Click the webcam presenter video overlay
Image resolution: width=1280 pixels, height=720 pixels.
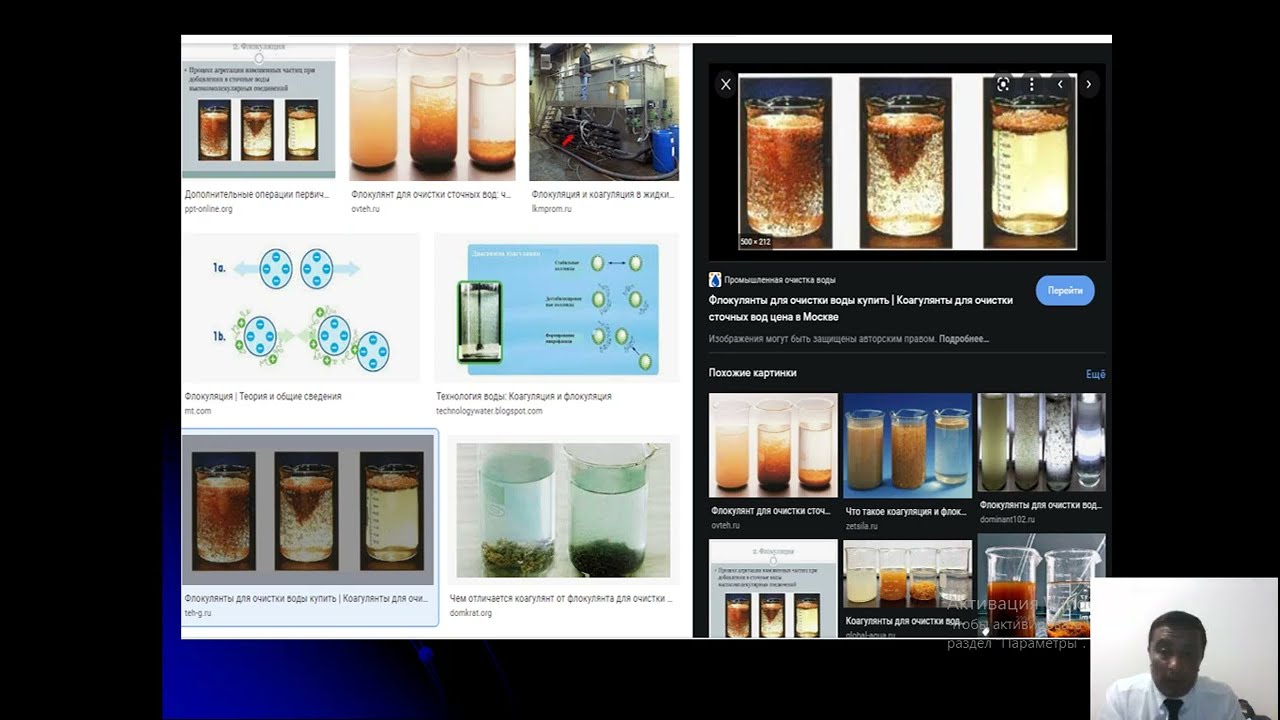[1184, 648]
